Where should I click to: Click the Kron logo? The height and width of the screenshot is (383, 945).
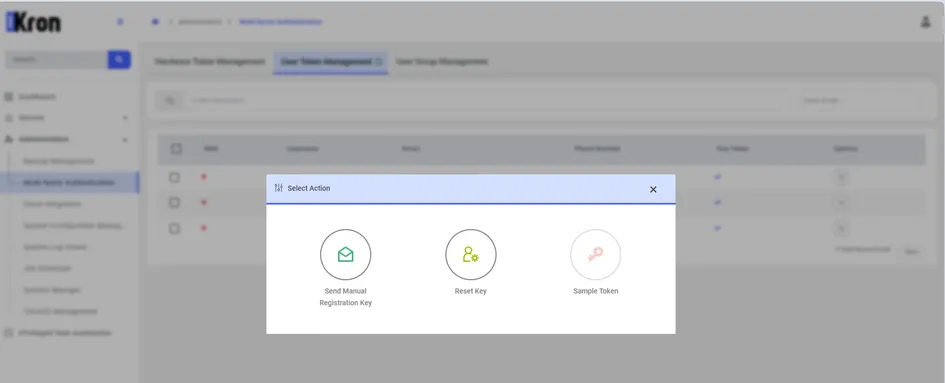click(33, 22)
